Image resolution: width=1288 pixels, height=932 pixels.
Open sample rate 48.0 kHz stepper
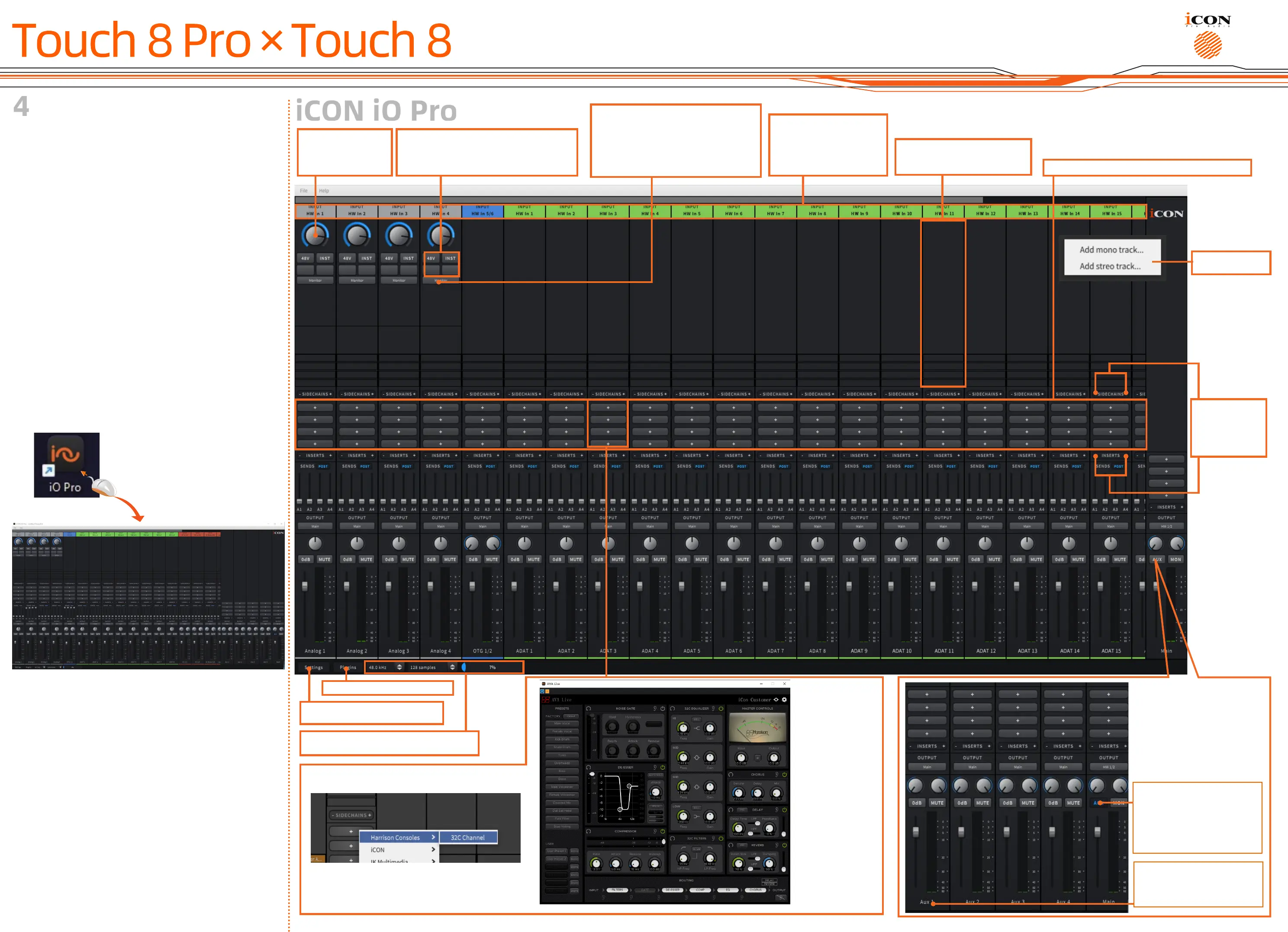pos(399,667)
